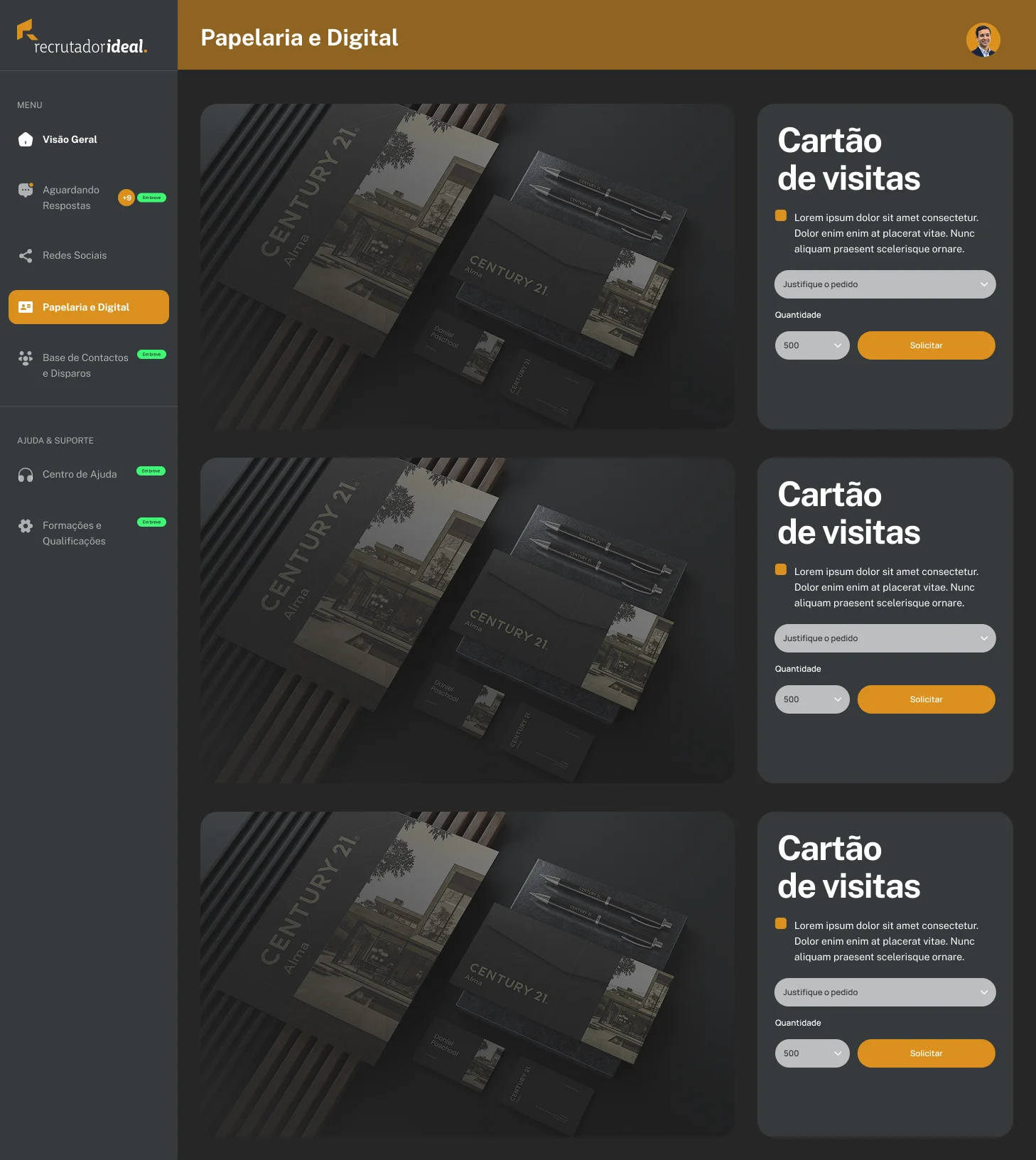This screenshot has height=1160, width=1036.
Task: Open Justifique o pedido dropdown in top card
Action: tap(885, 284)
